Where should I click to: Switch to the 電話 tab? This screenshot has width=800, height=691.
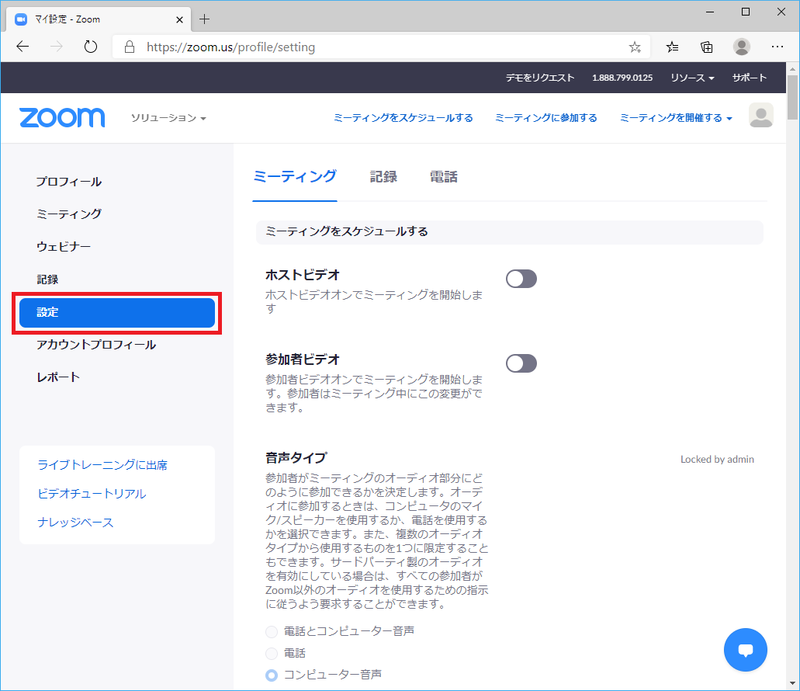(443, 177)
